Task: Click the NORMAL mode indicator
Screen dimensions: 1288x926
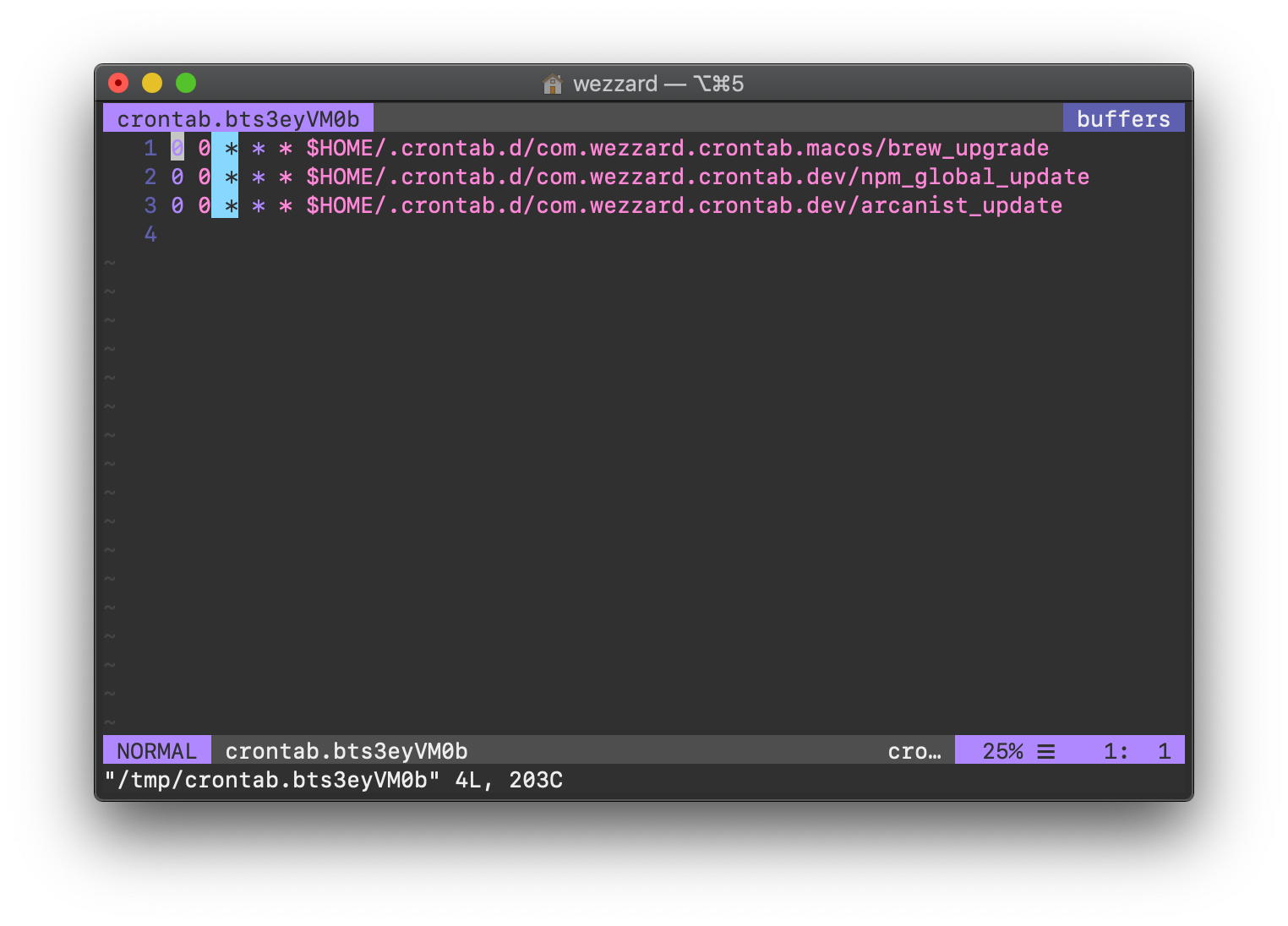Action: coord(157,750)
